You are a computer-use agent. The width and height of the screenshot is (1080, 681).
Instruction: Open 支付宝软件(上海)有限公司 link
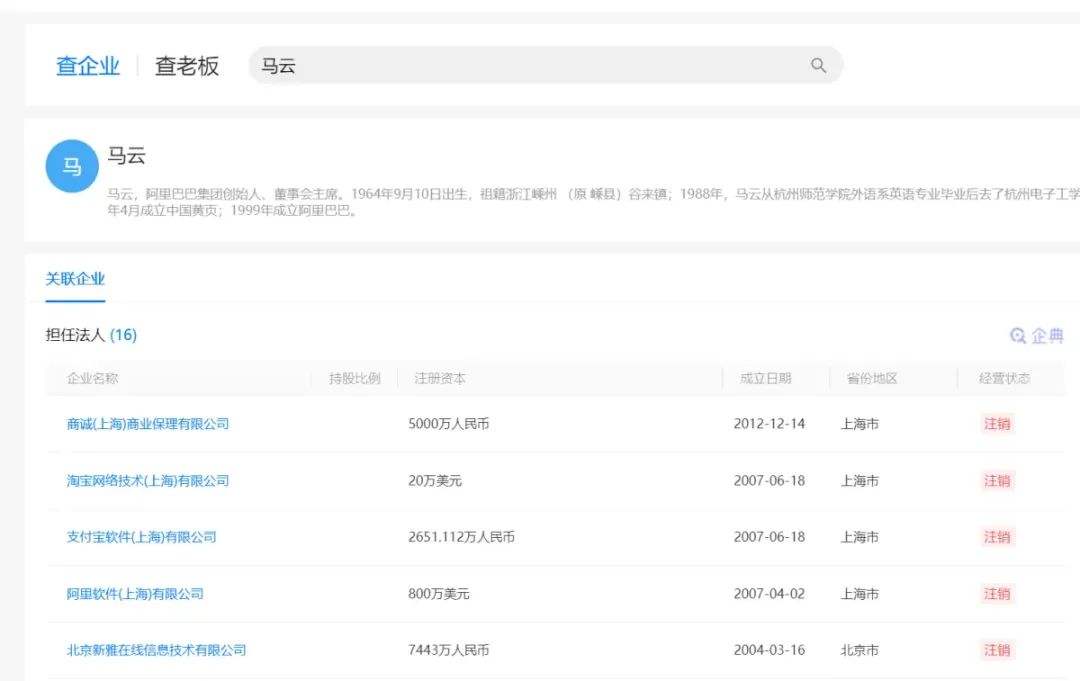[141, 537]
